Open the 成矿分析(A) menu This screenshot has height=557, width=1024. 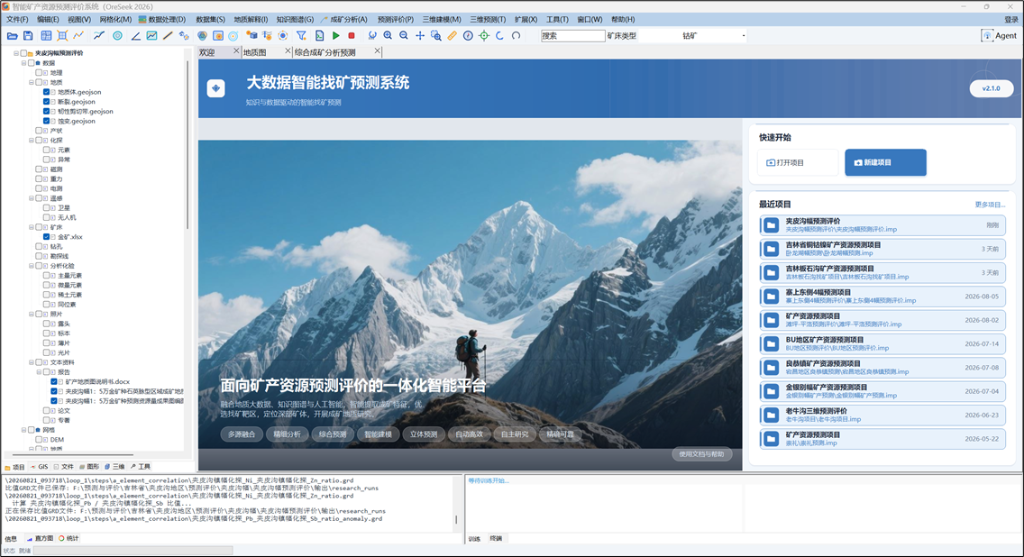(345, 20)
